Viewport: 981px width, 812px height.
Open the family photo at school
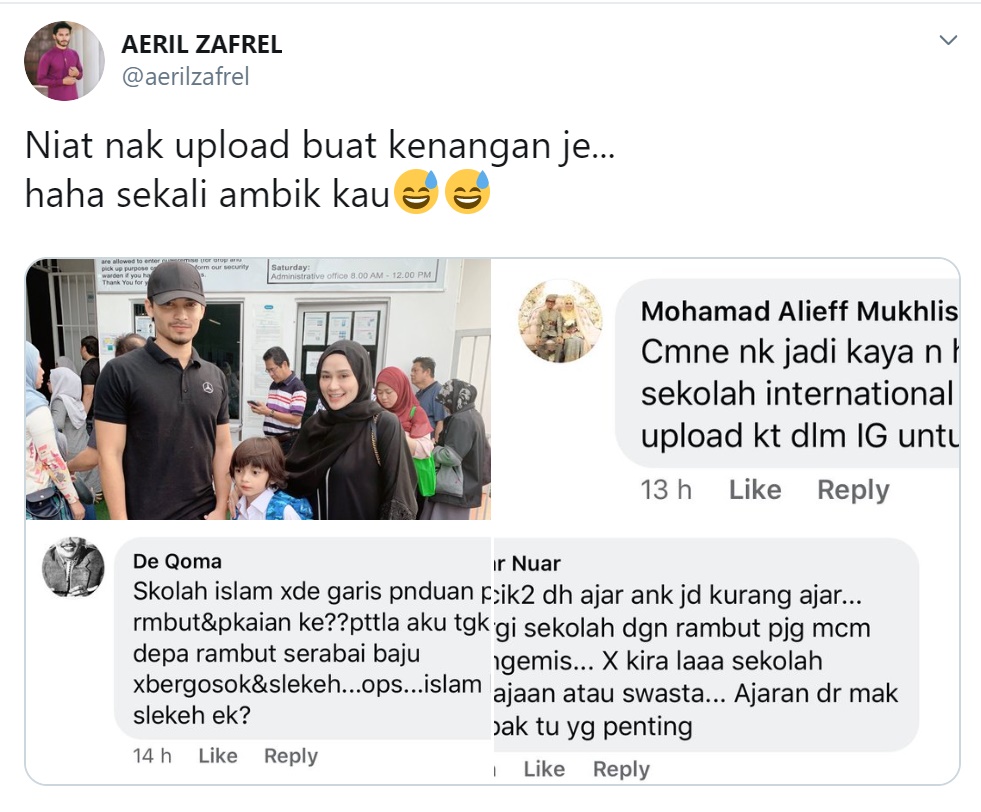258,389
